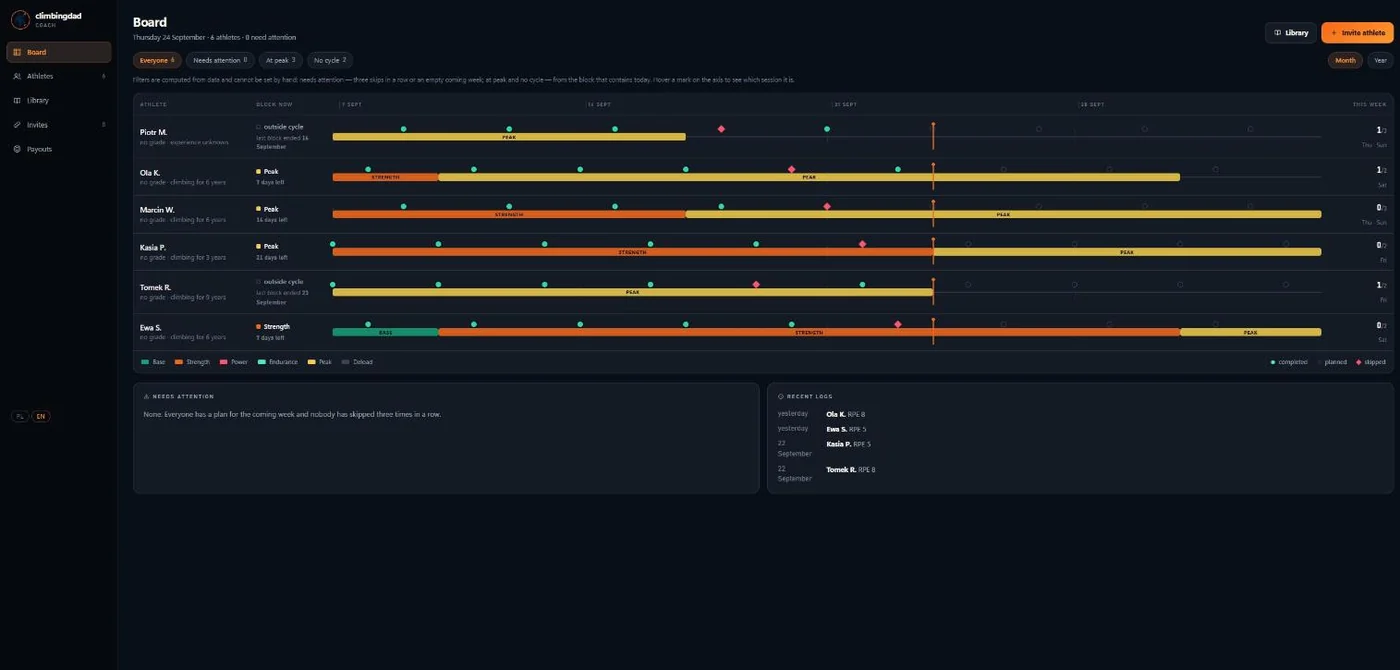1400x670 pixels.
Task: Click the skipped diamond in Piotr M. row
Action: (x=721, y=129)
